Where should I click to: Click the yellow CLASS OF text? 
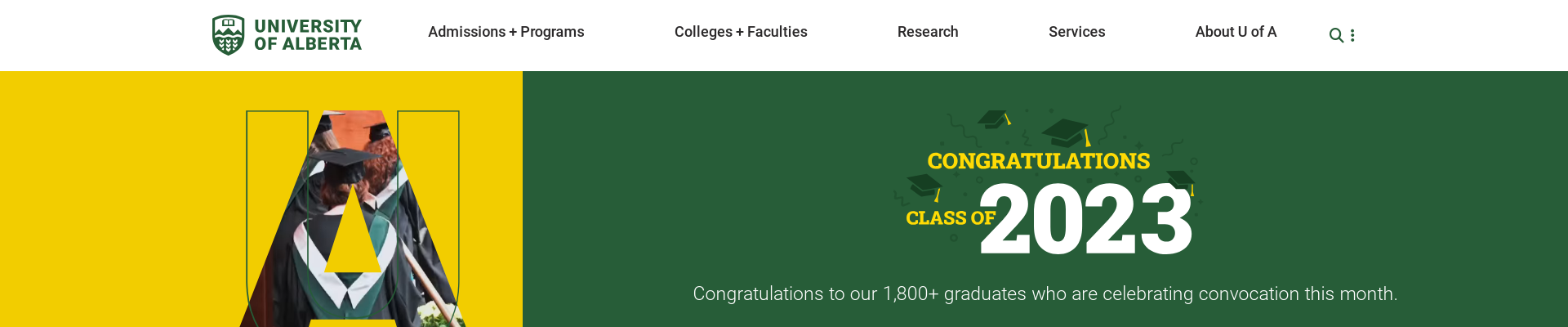(x=950, y=218)
